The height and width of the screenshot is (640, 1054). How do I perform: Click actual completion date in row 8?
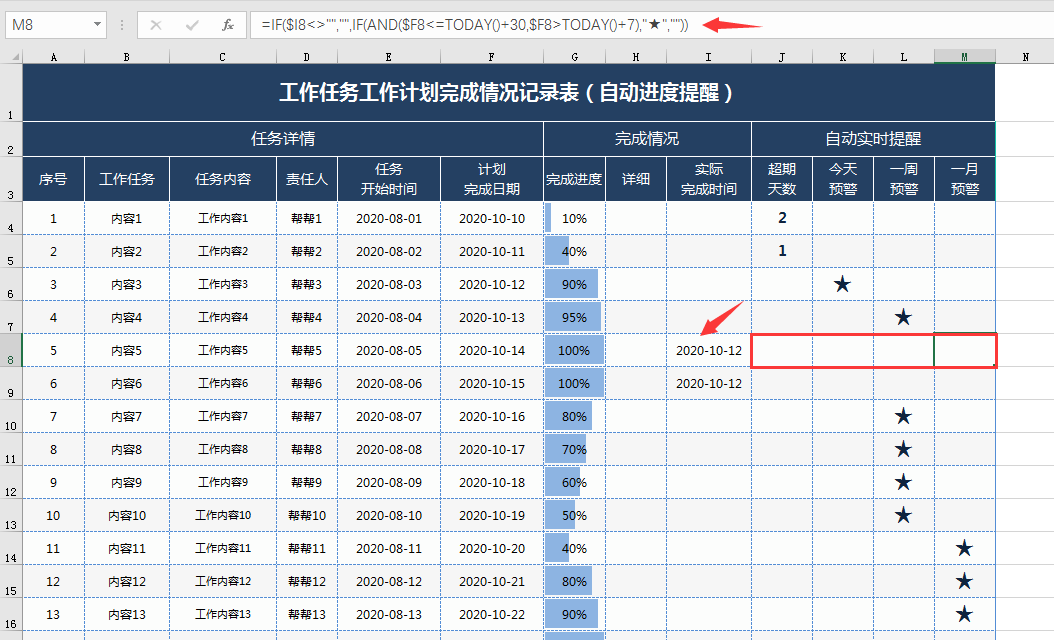click(708, 350)
